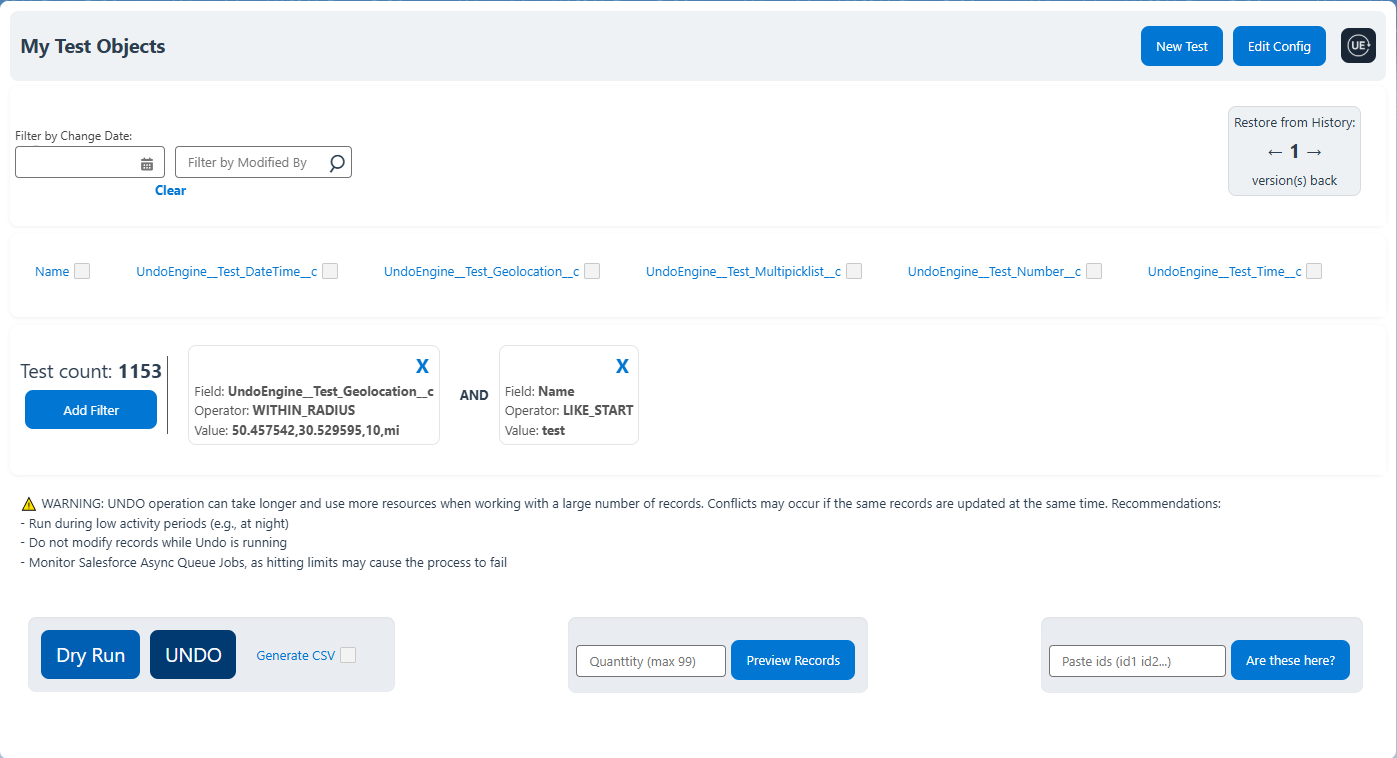Viewport: 1397px width, 758px height.
Task: Remove the Name filter with its X
Action: point(622,366)
